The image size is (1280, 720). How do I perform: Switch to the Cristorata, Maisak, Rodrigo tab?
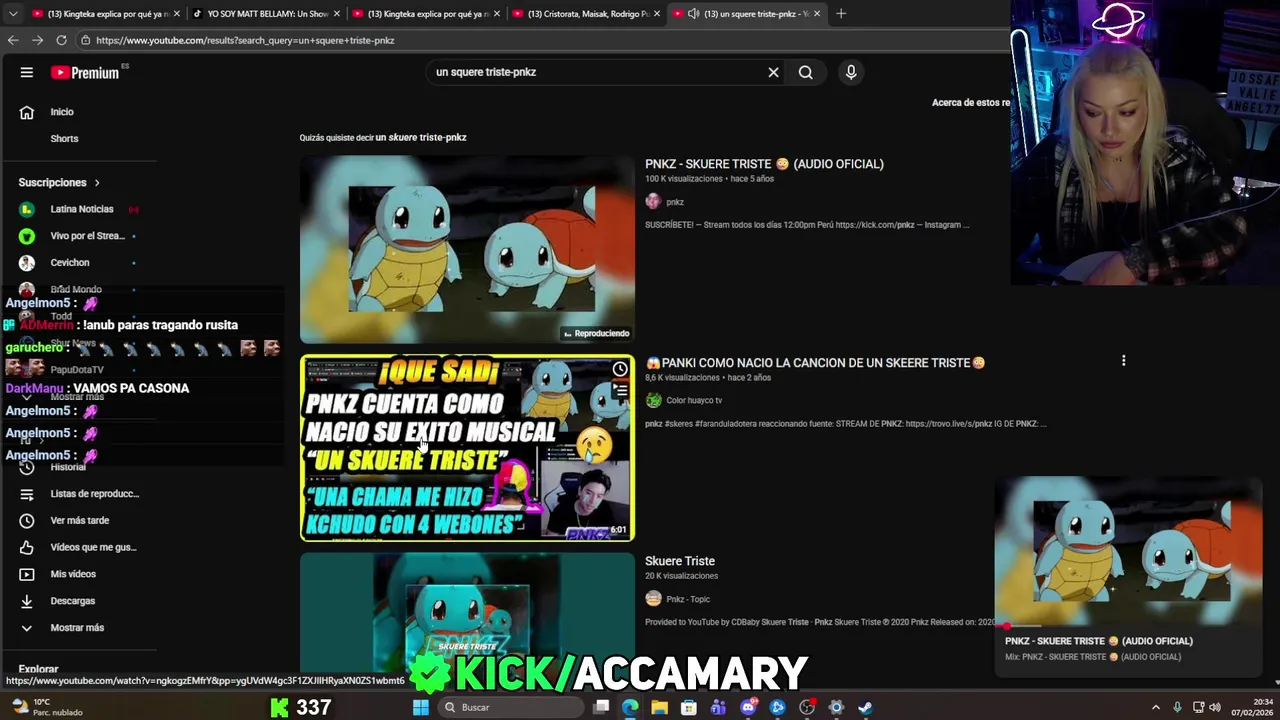[585, 14]
